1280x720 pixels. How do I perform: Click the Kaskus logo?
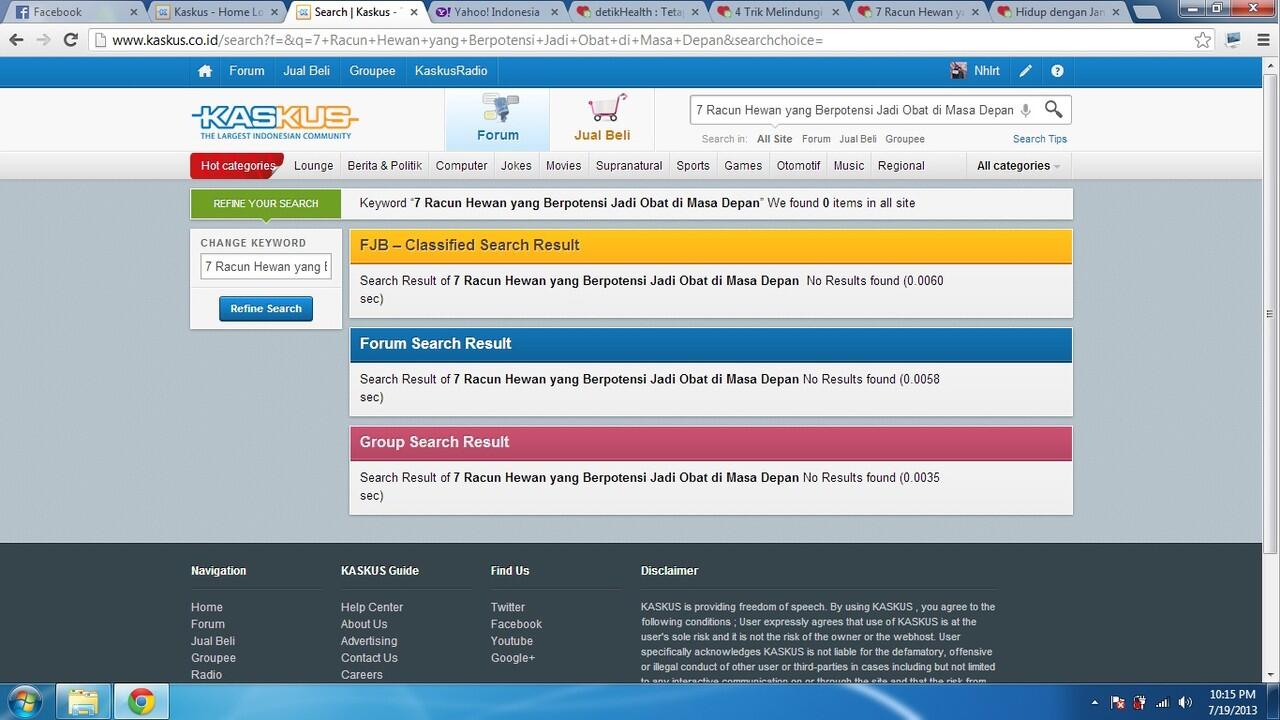(x=275, y=121)
